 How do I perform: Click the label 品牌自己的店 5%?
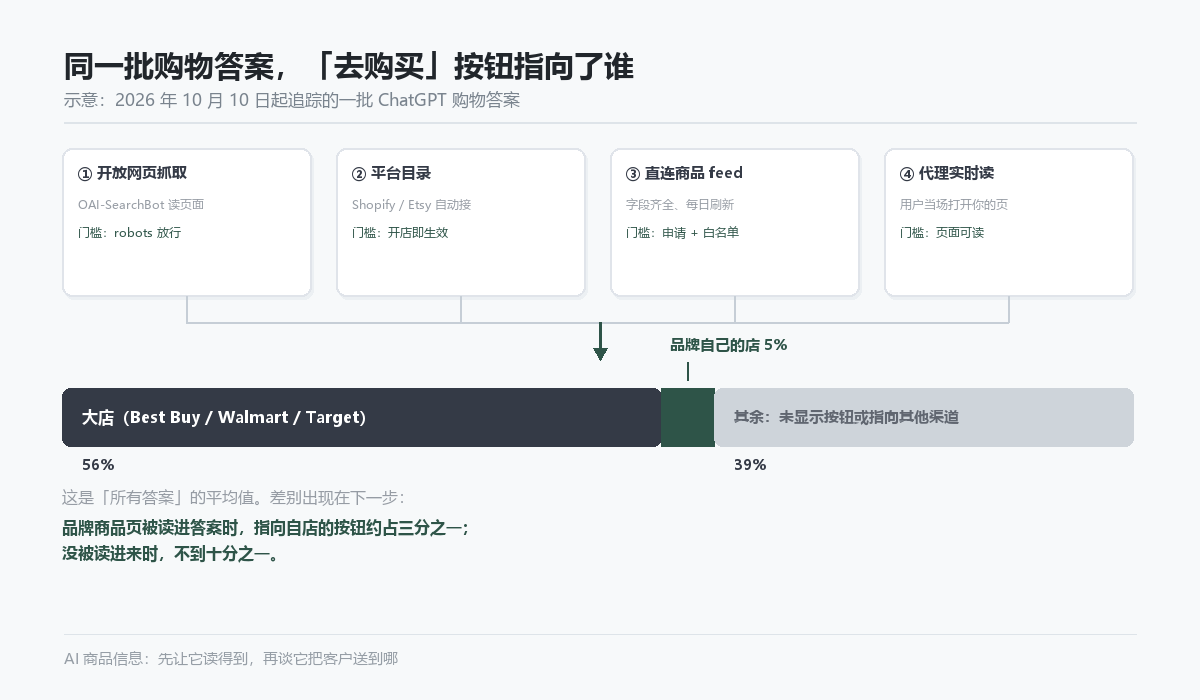728,345
